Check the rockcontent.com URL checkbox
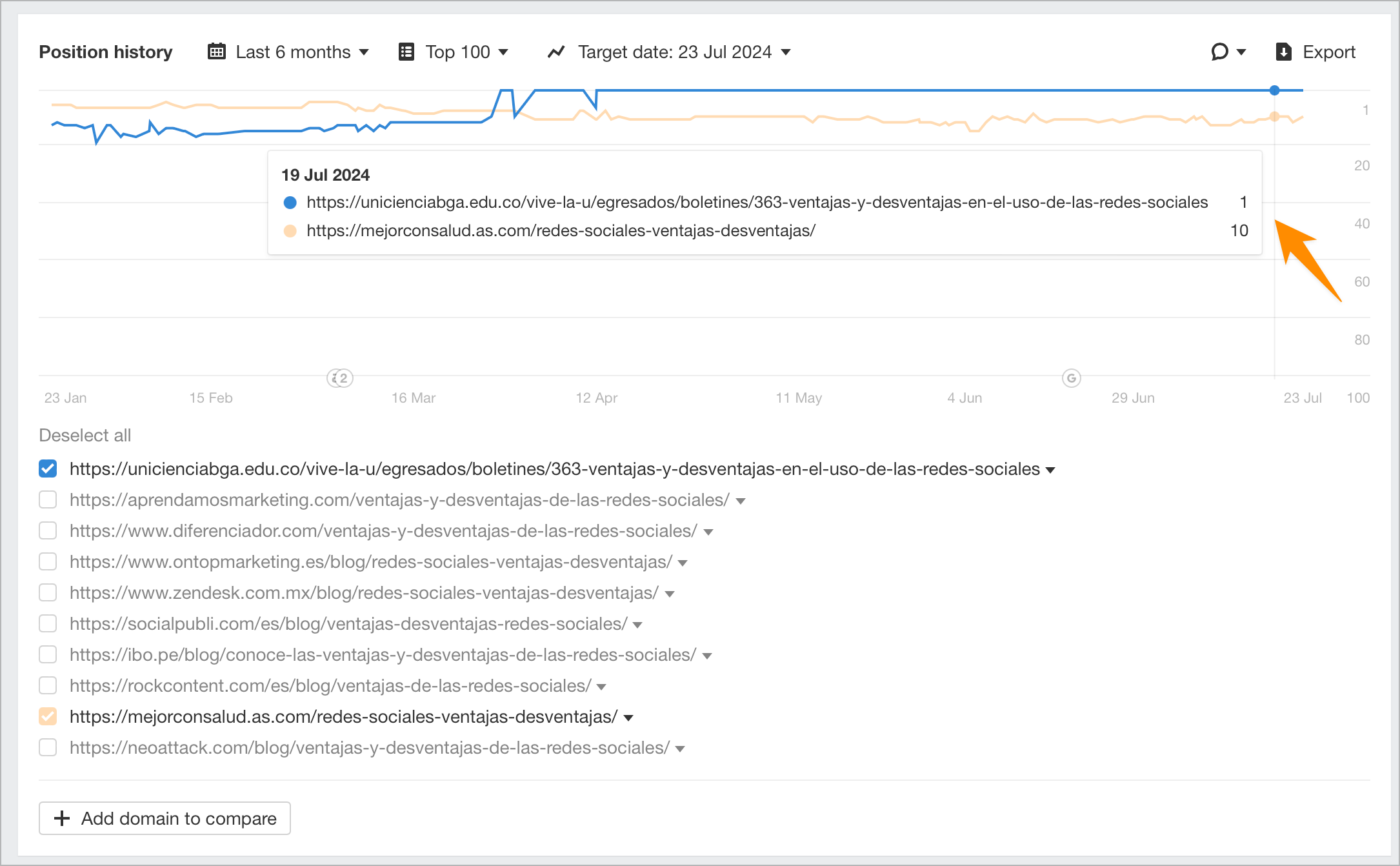 [x=48, y=685]
